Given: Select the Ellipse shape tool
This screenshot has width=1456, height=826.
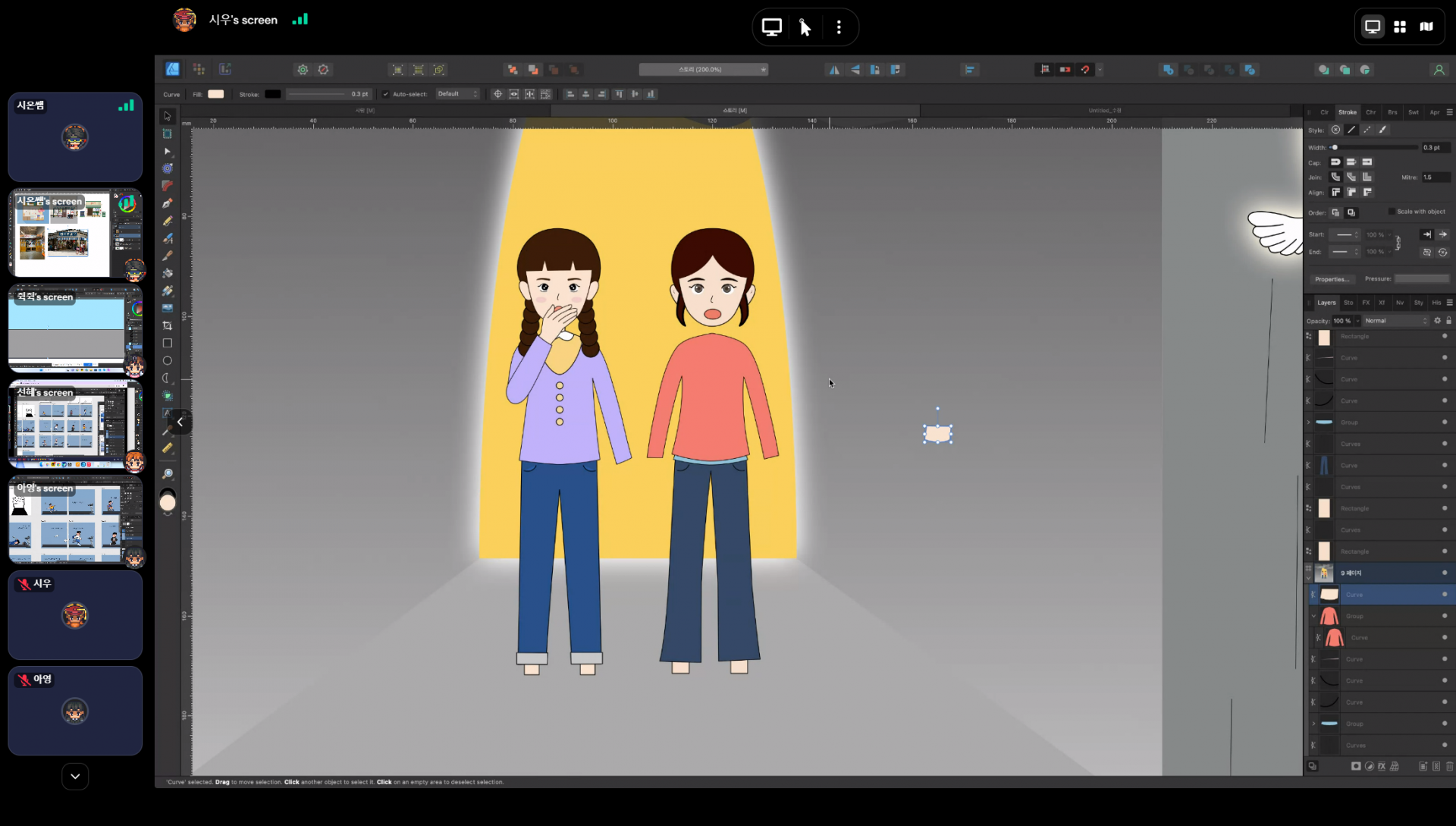Looking at the screenshot, I should point(167,360).
